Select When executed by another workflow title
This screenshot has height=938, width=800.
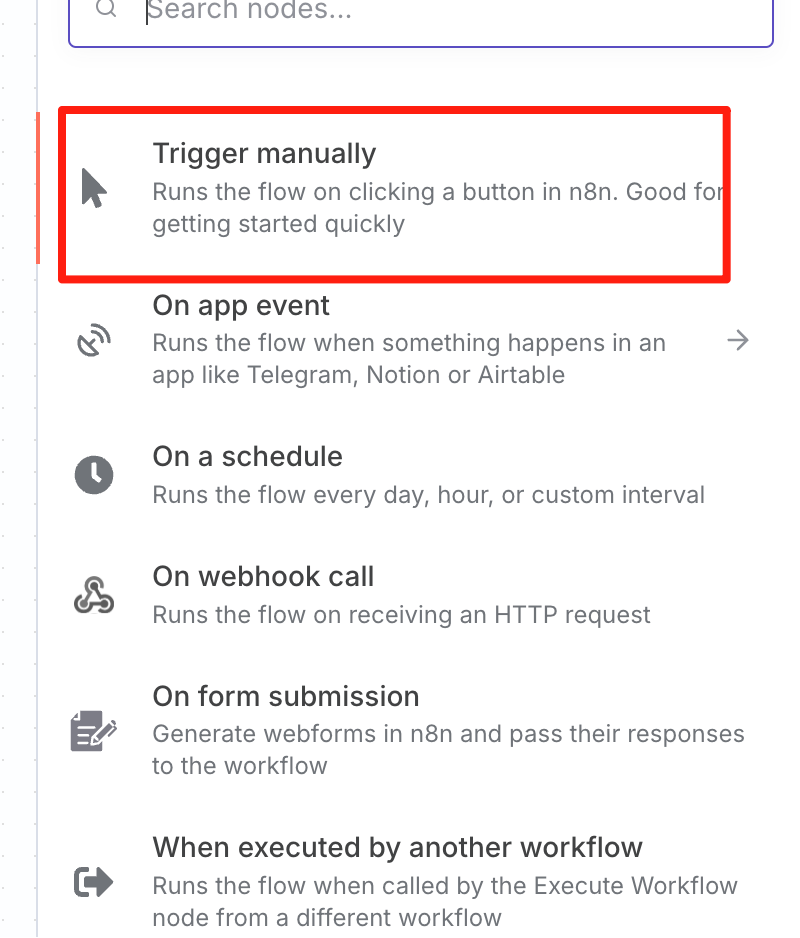tap(397, 848)
